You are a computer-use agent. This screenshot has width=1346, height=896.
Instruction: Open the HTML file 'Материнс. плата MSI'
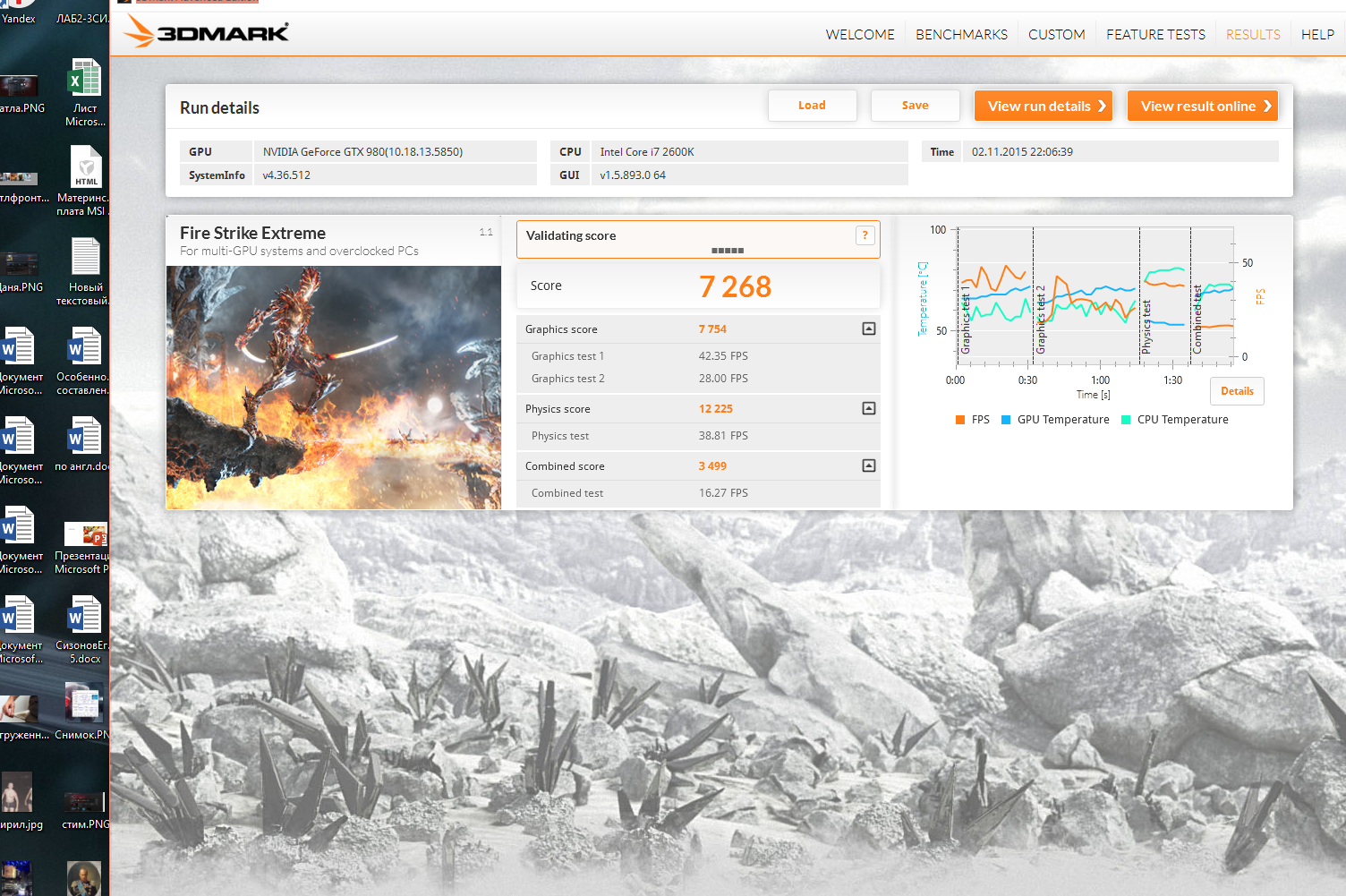[x=85, y=181]
